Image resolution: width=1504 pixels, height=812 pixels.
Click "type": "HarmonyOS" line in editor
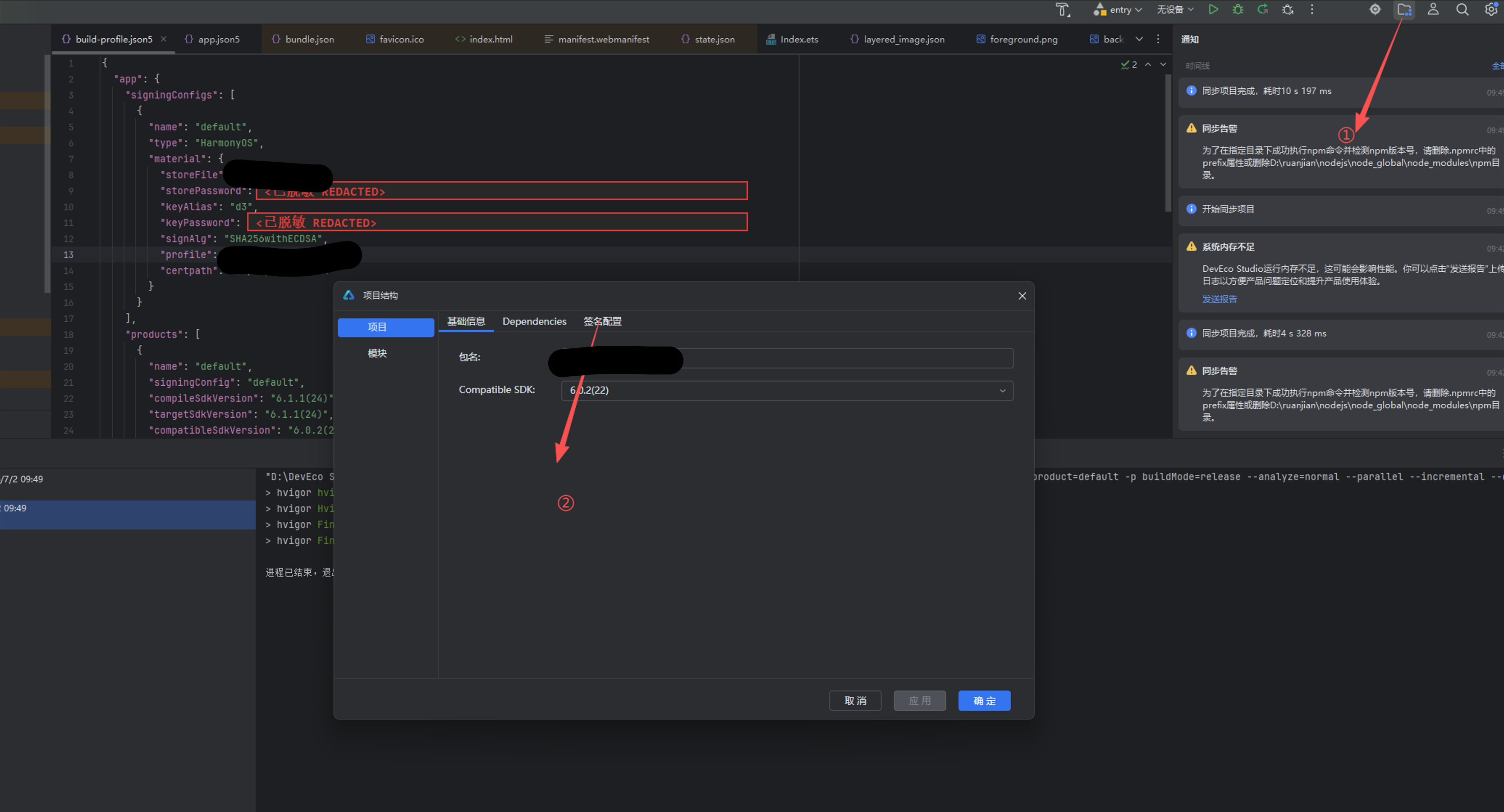tap(206, 143)
